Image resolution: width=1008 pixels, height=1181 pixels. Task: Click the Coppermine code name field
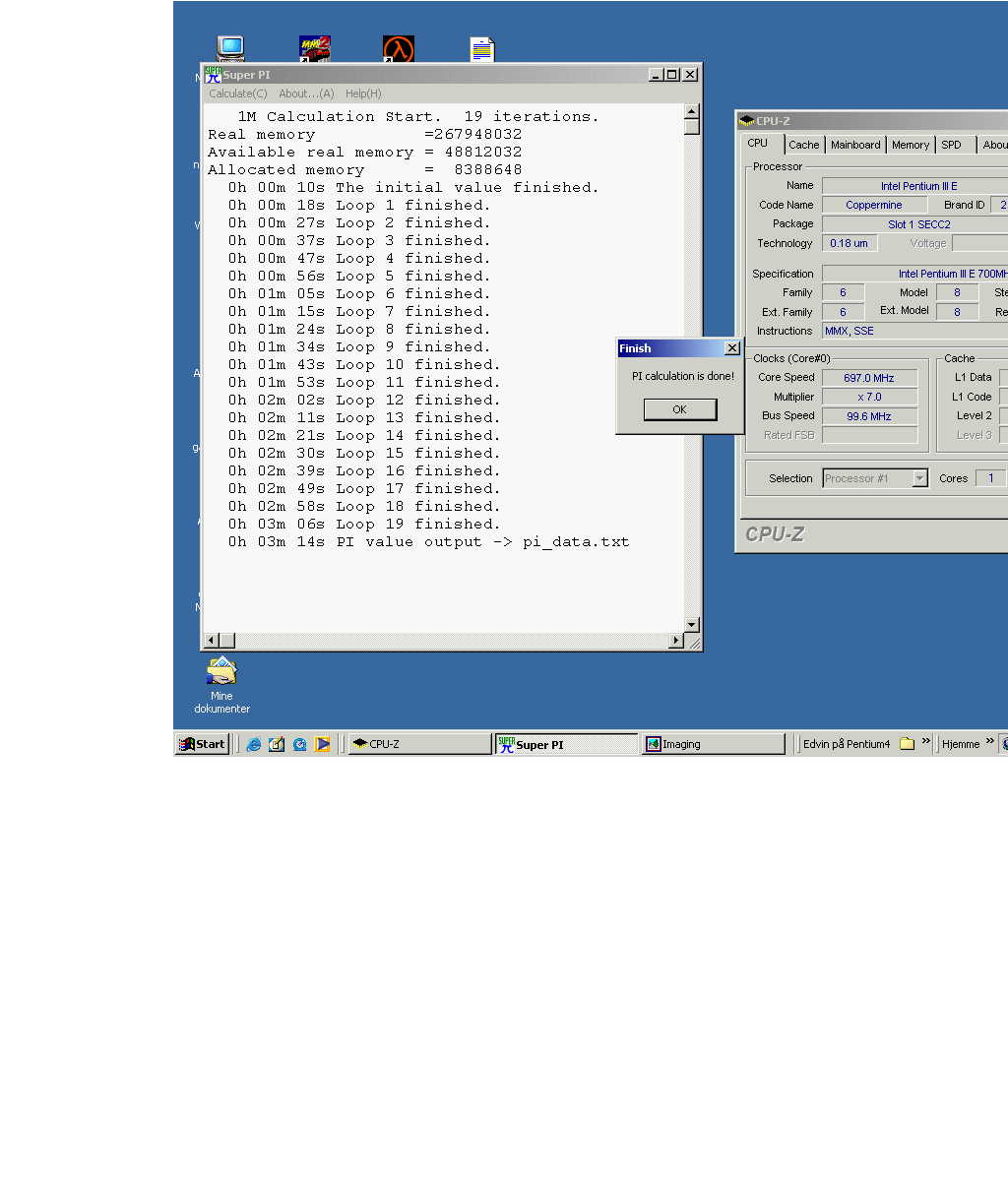click(x=874, y=205)
